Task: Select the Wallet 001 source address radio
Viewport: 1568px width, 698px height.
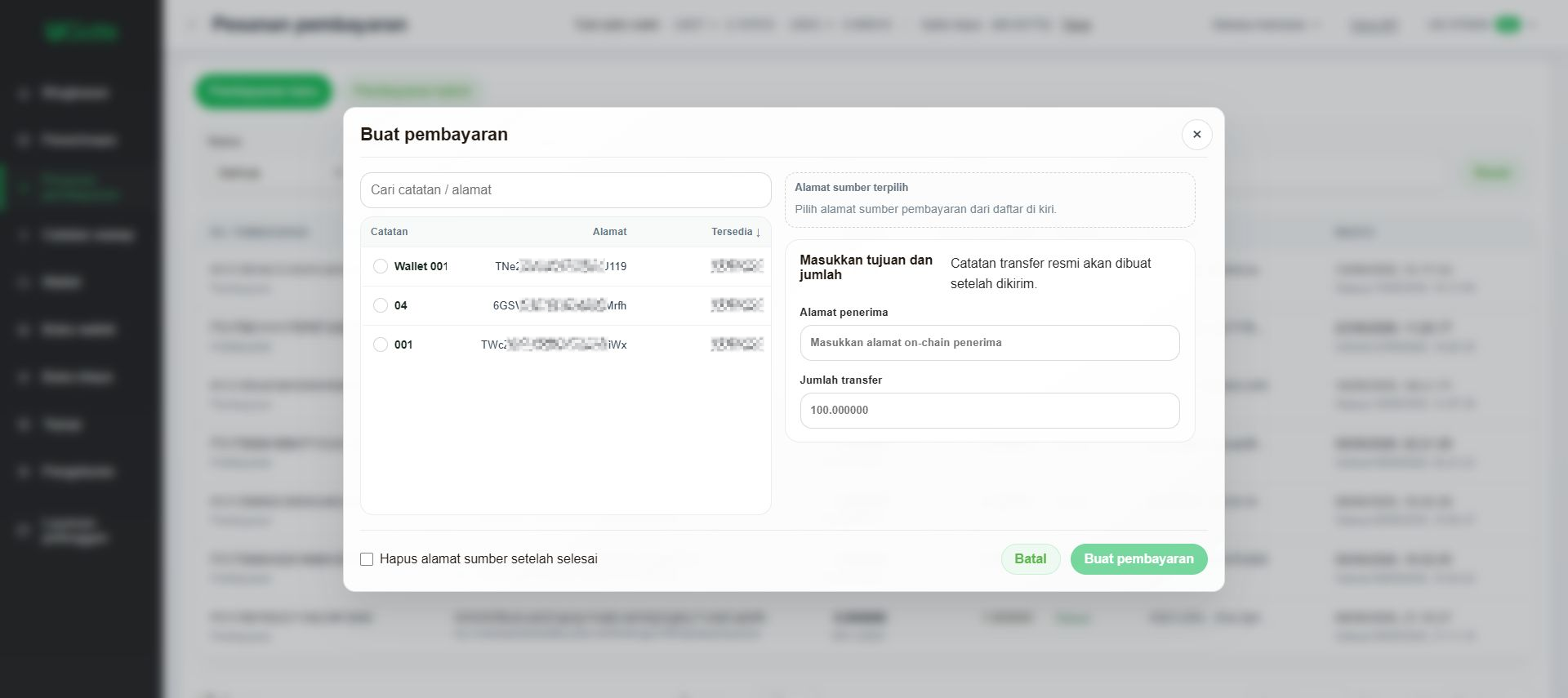Action: point(381,266)
